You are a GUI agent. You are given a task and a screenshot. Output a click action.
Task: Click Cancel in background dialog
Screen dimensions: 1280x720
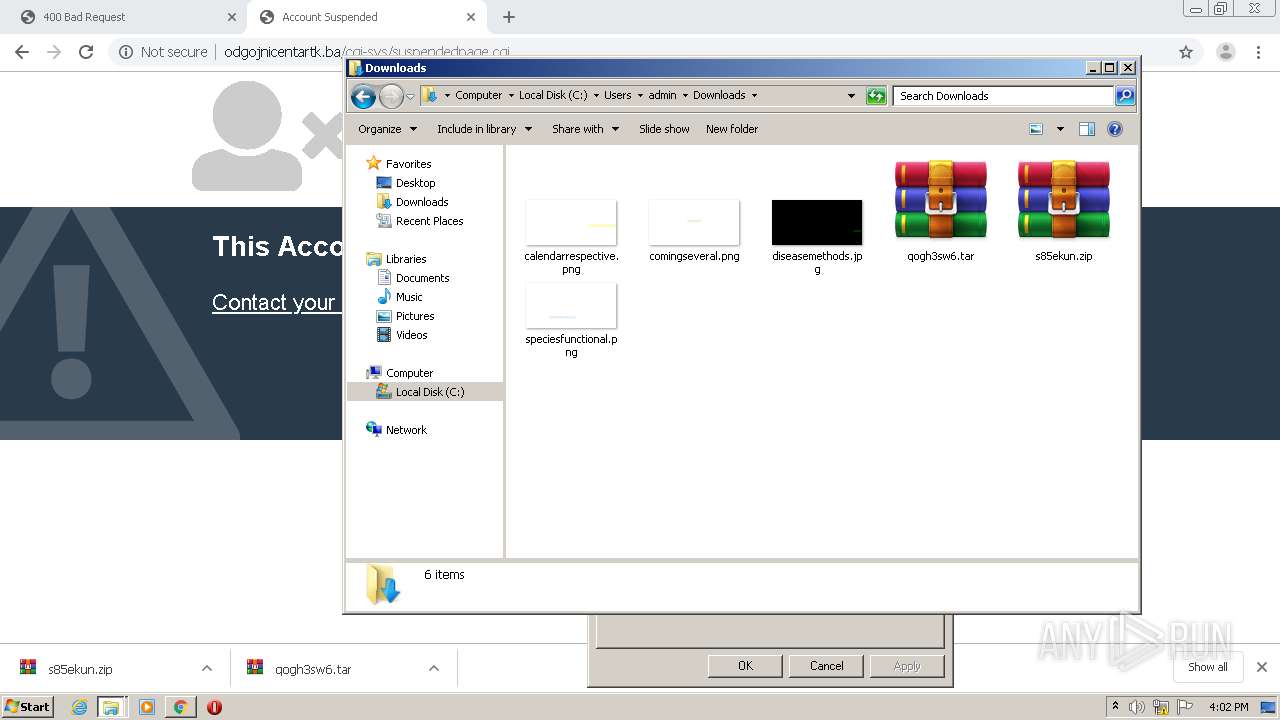[826, 666]
